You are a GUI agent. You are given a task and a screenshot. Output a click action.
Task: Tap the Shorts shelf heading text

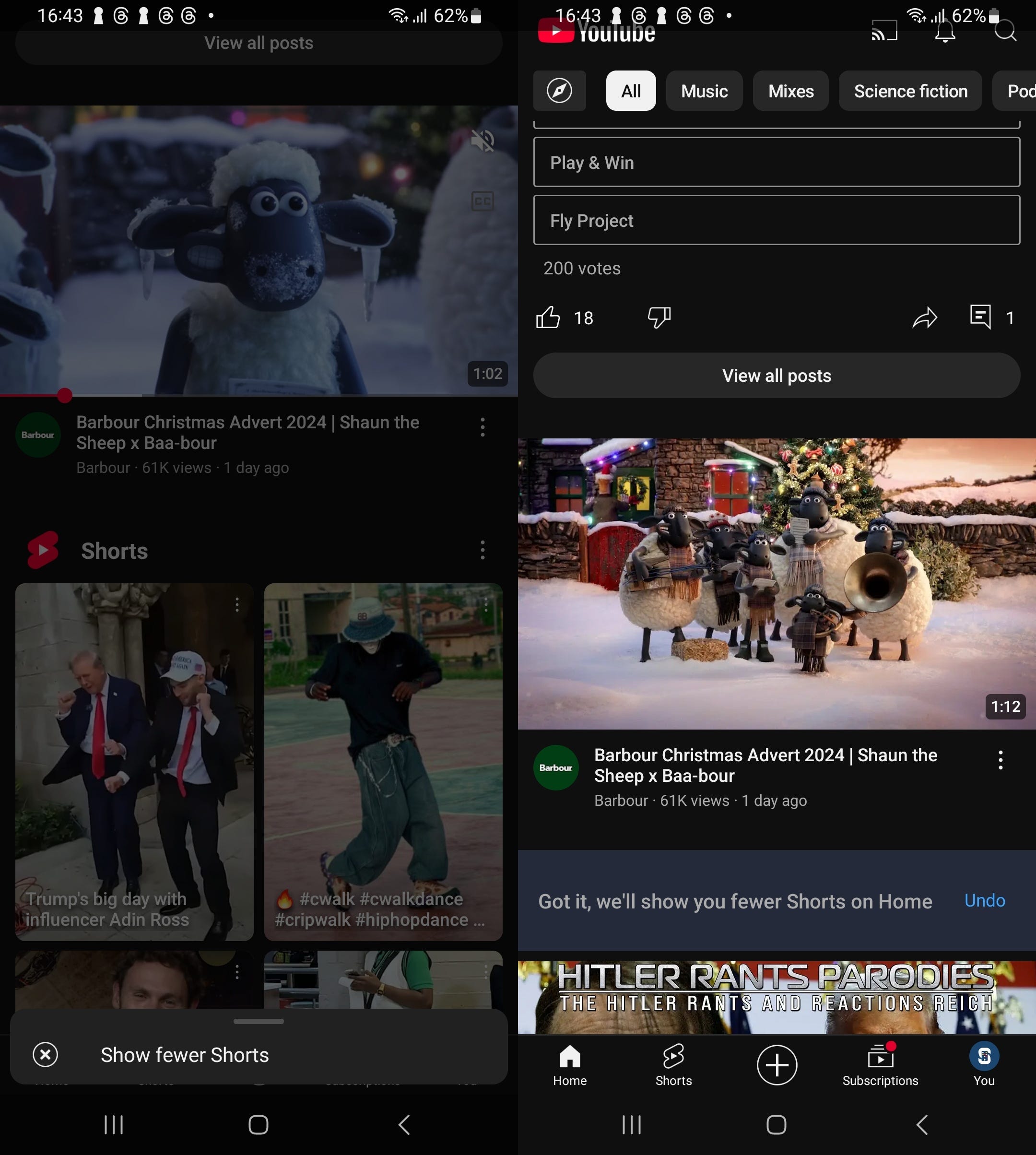click(x=115, y=551)
